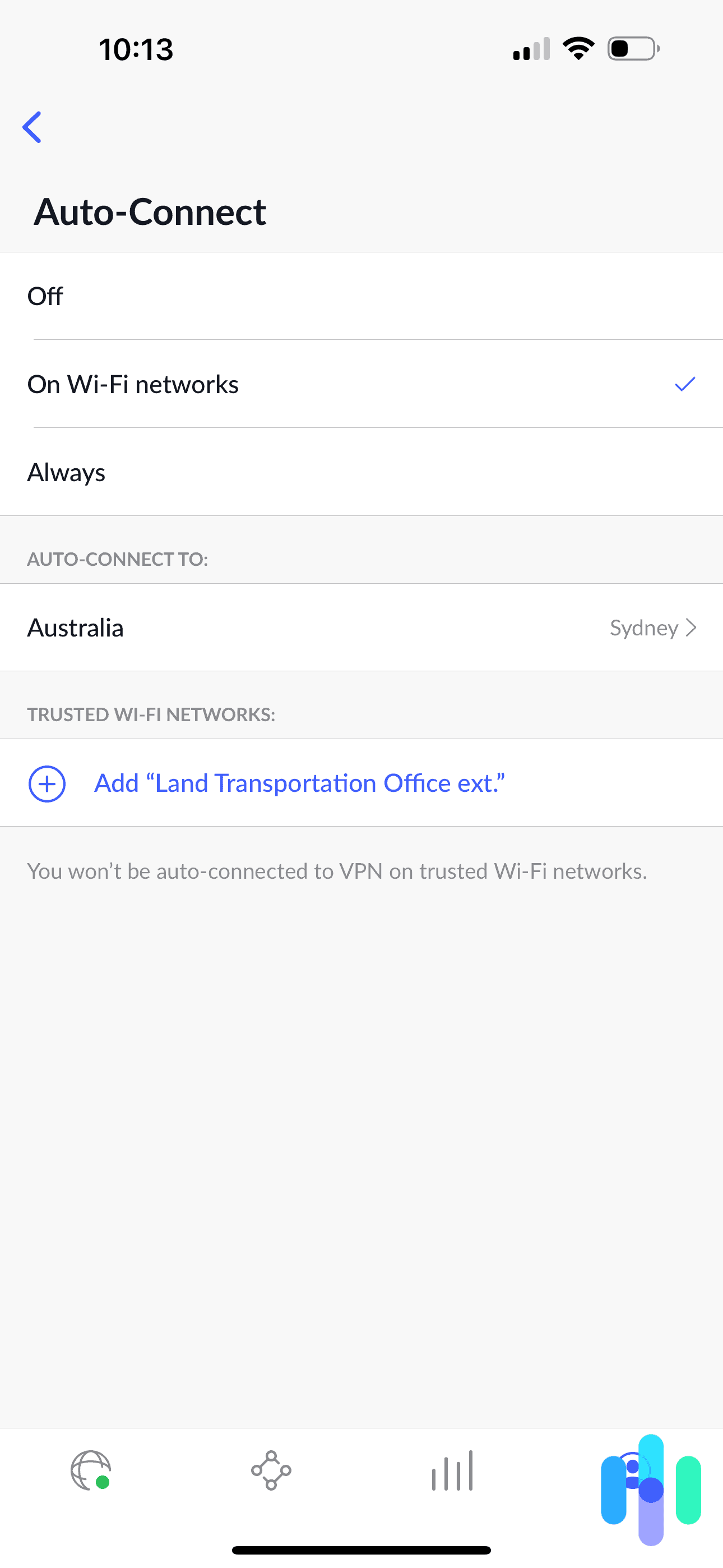Tap the plus icon to add trusted network

pyautogui.click(x=48, y=783)
